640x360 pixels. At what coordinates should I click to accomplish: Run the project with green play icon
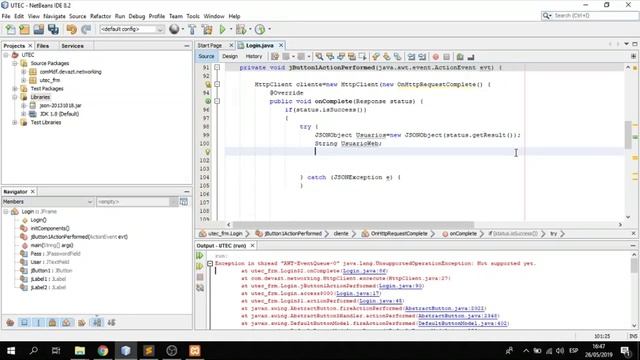222,29
